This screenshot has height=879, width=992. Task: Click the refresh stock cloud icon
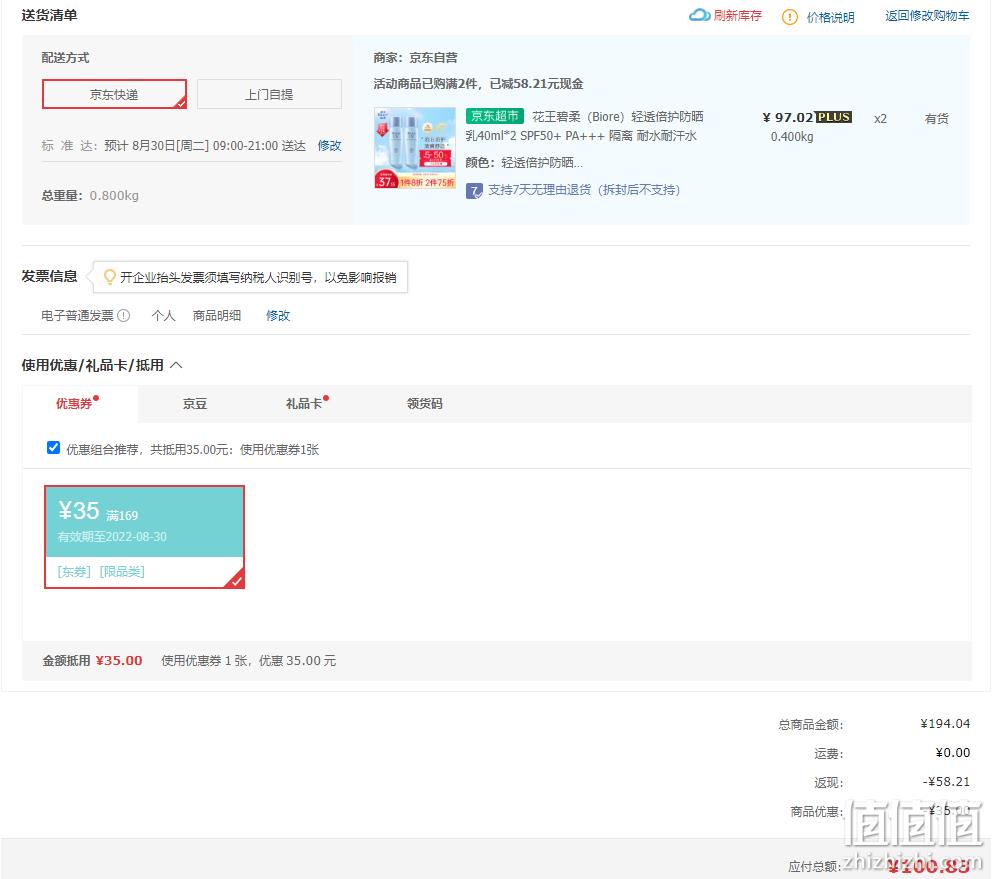(x=698, y=15)
